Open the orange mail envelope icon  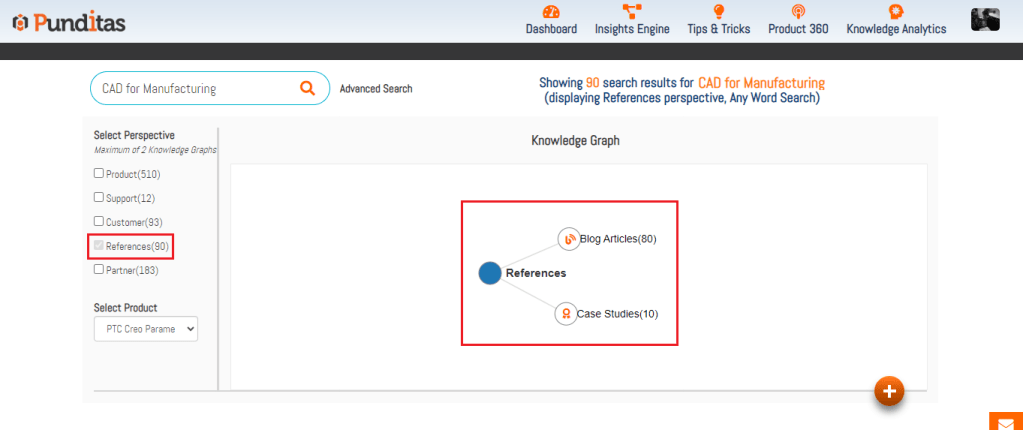1005,421
